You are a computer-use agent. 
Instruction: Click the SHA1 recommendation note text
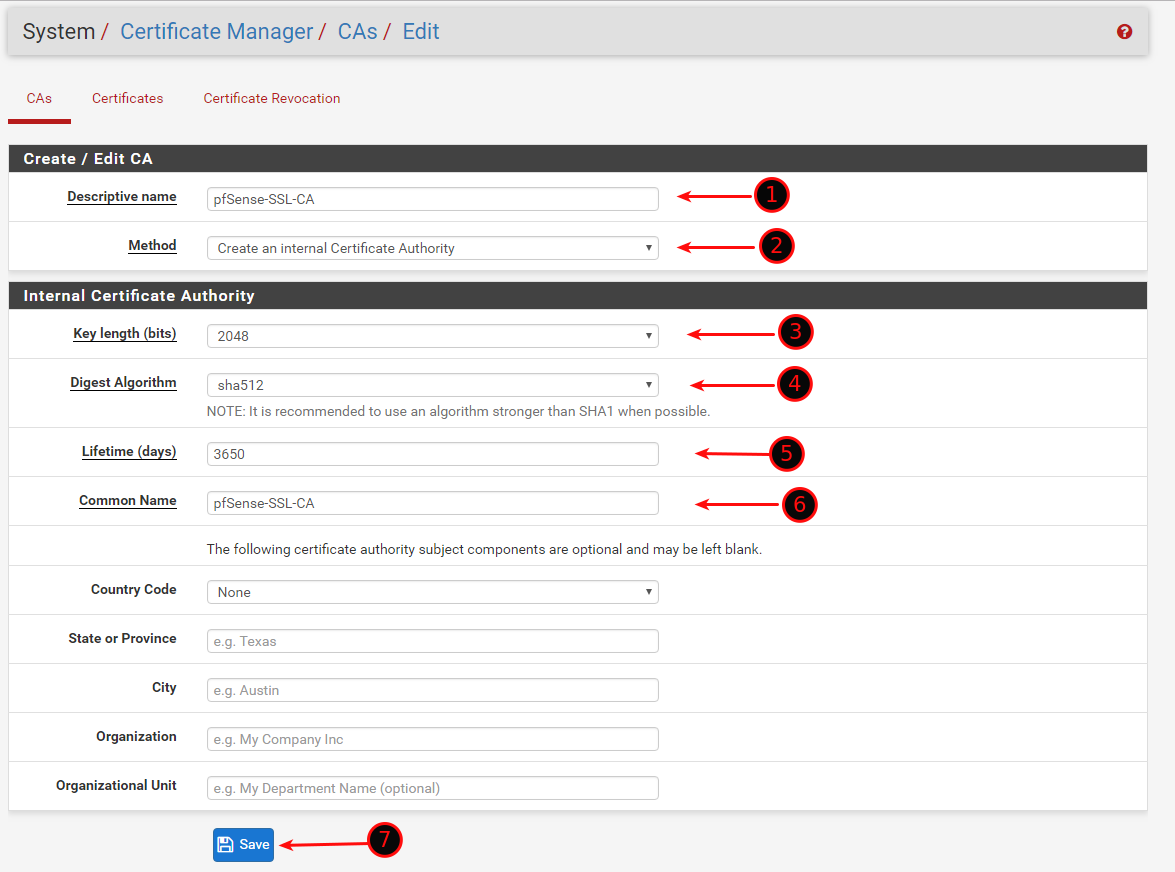pyautogui.click(x=458, y=411)
